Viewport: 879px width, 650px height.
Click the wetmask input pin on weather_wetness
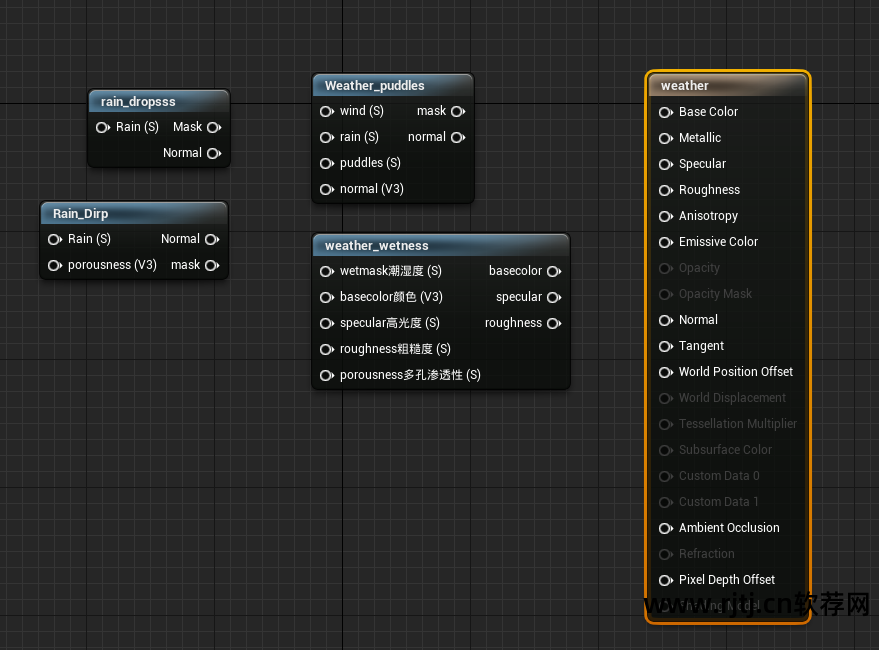tap(326, 271)
